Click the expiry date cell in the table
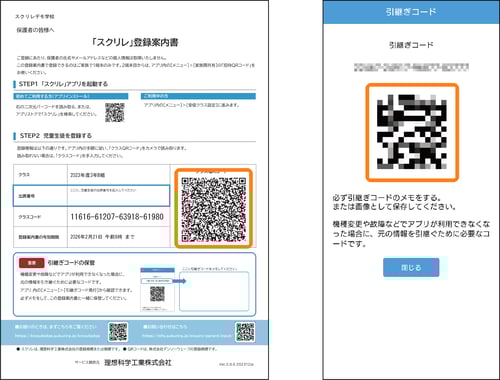The image size is (500, 380). point(118,237)
